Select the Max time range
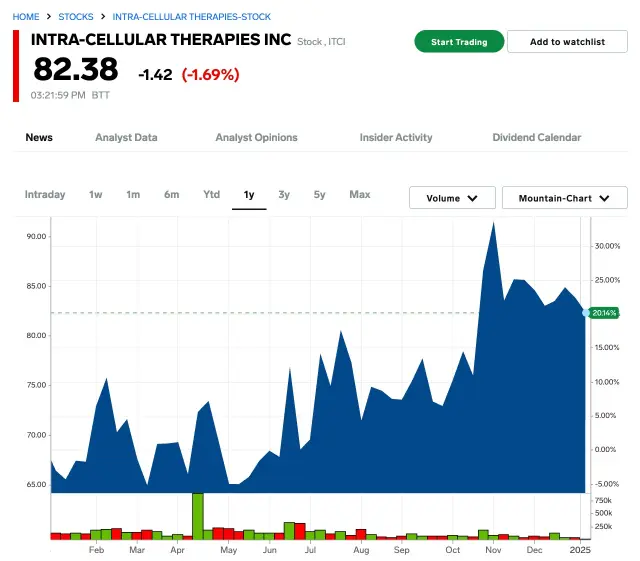This screenshot has width=640, height=561. pos(360,194)
